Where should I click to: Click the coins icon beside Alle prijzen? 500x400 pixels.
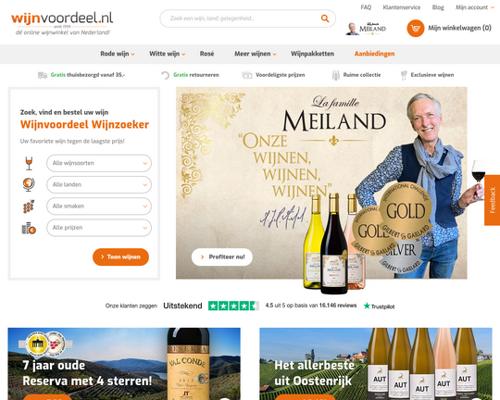point(29,228)
